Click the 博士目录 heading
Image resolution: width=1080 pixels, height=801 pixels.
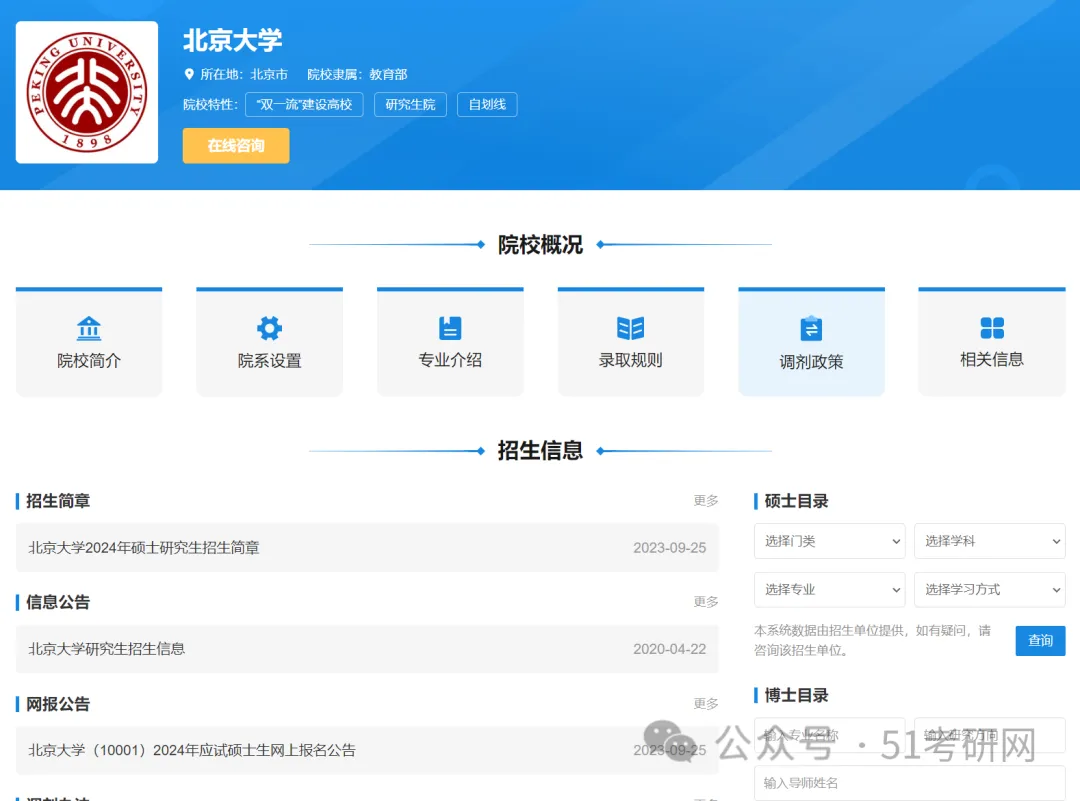point(796,695)
